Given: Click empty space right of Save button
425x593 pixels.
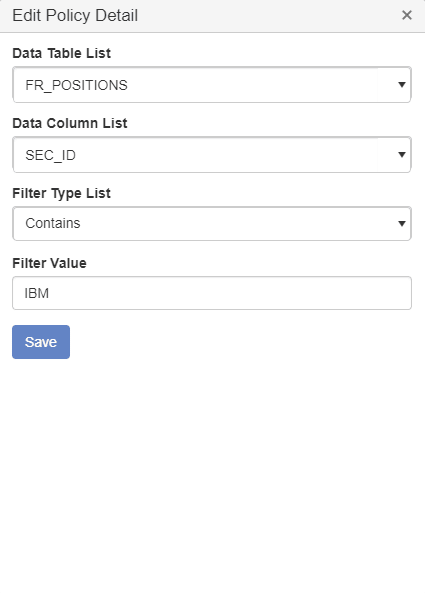Looking at the screenshot, I should (242, 342).
